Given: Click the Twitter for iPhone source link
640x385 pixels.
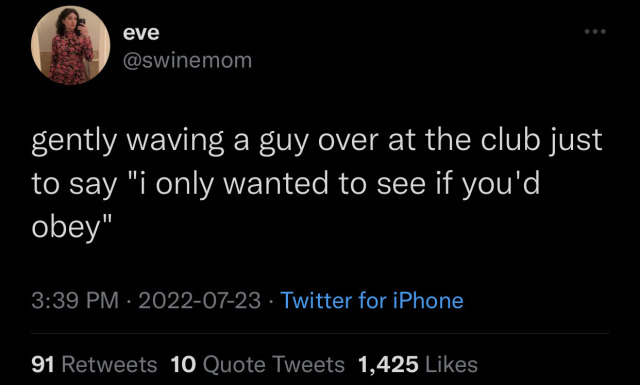Looking at the screenshot, I should (x=372, y=300).
